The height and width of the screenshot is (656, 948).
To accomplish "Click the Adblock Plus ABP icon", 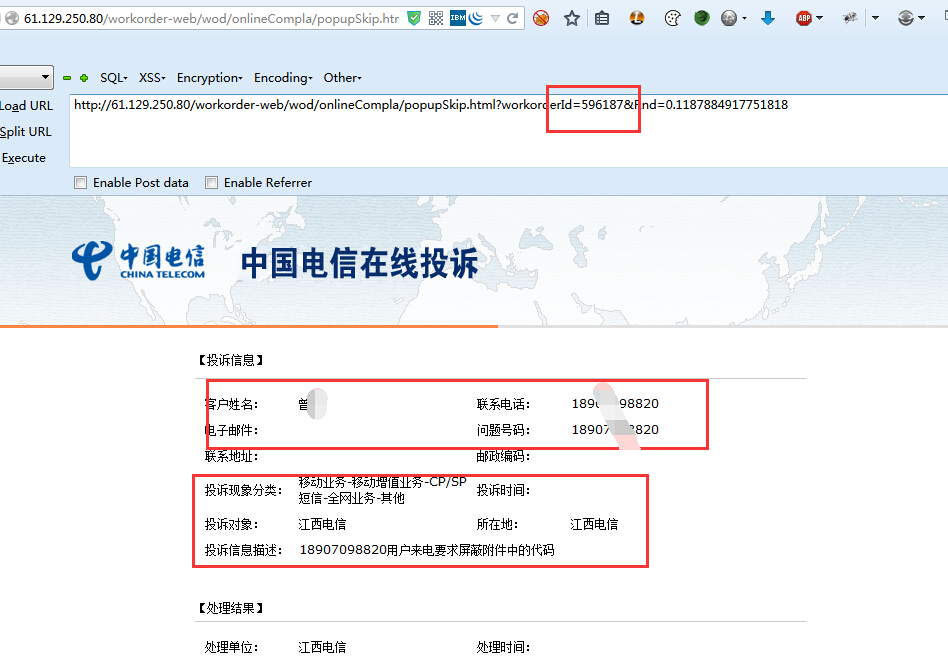I will [x=804, y=18].
